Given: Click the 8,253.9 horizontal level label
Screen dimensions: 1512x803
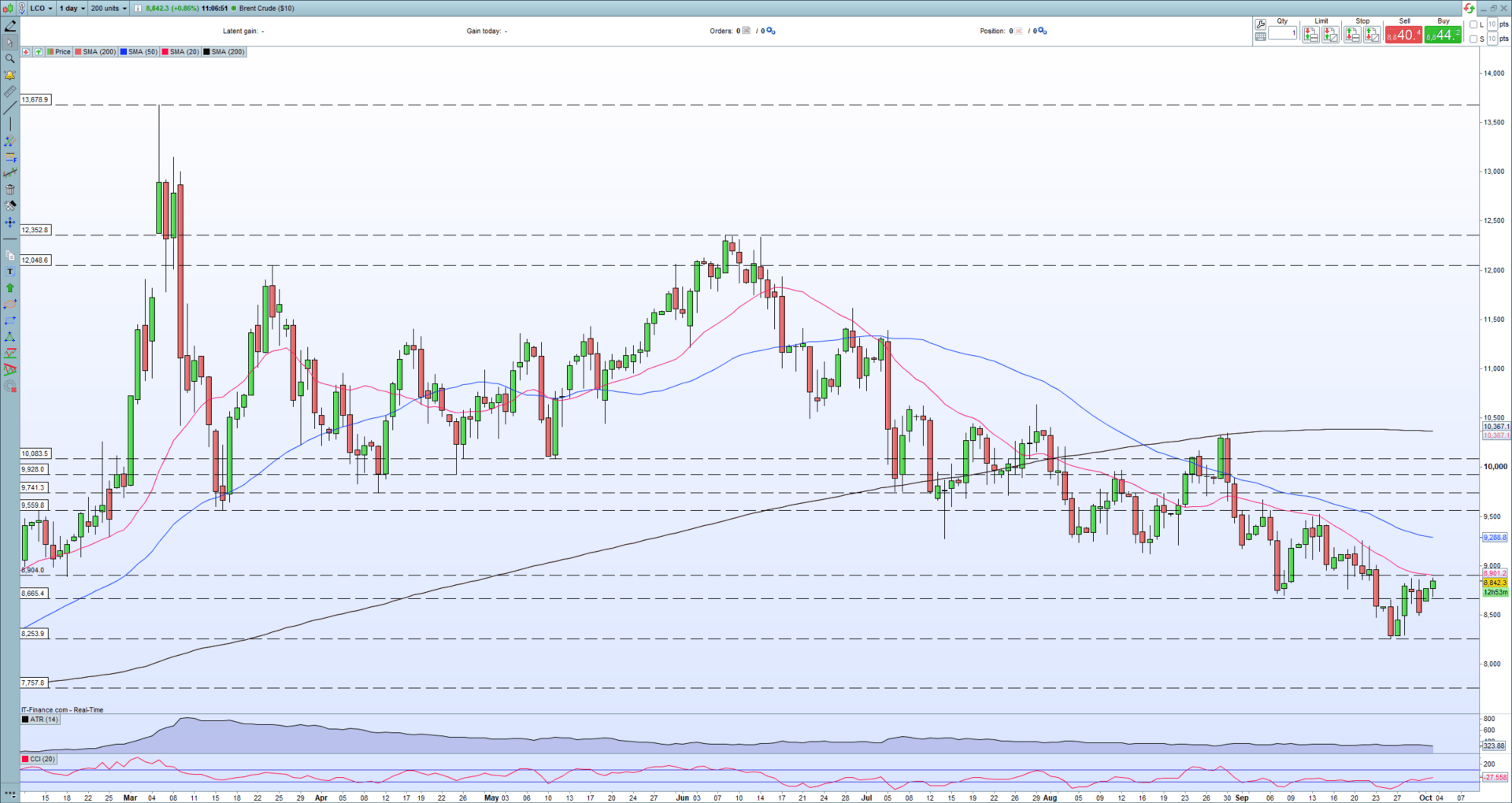Looking at the screenshot, I should [x=33, y=633].
